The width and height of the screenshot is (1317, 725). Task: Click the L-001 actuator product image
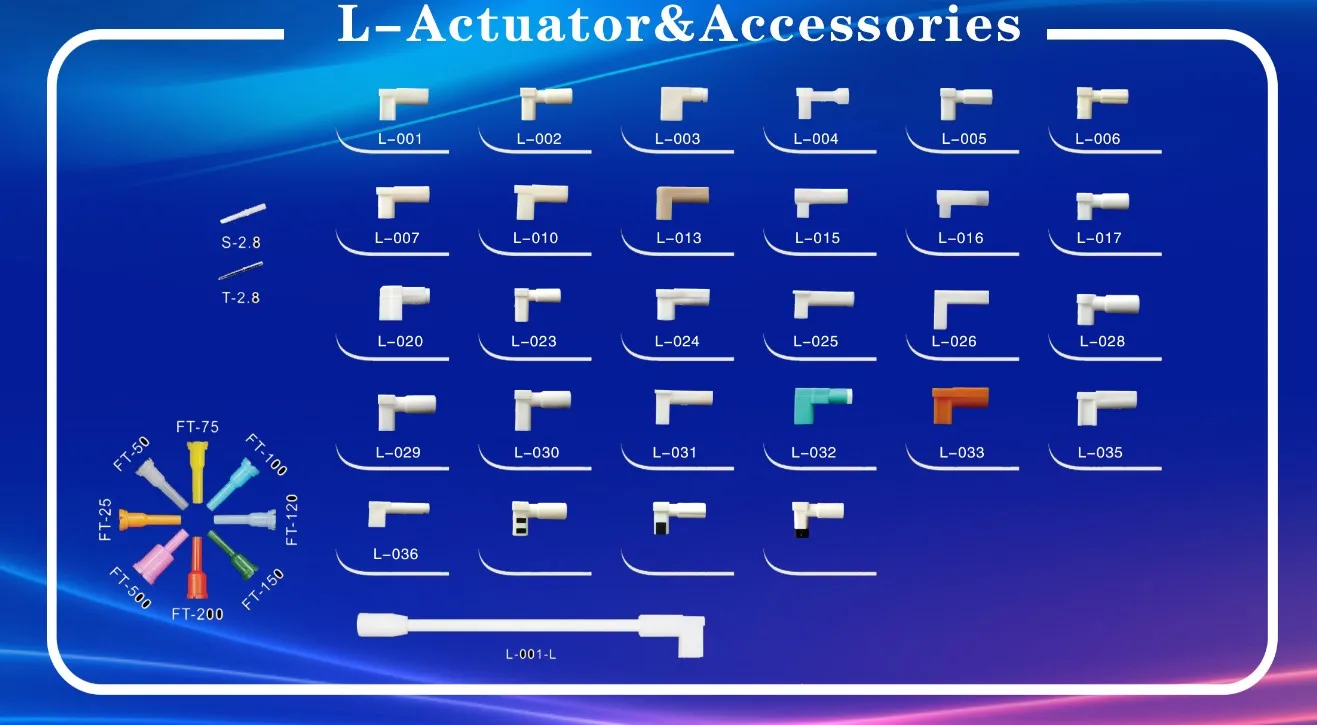pyautogui.click(x=403, y=102)
